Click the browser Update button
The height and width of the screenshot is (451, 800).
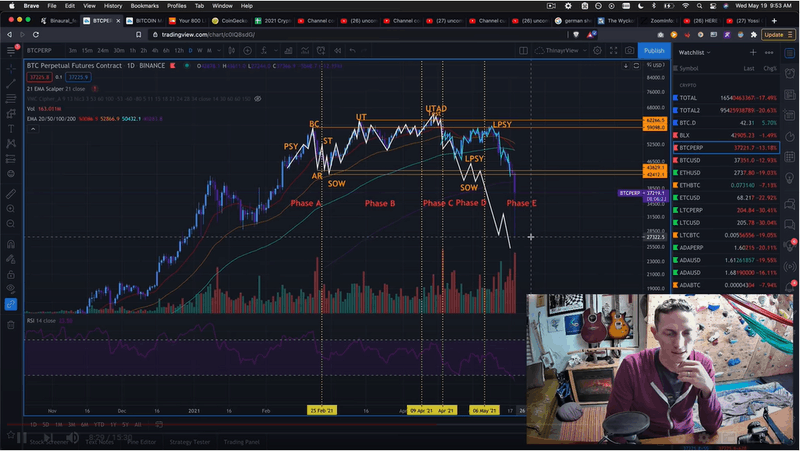[x=778, y=35]
